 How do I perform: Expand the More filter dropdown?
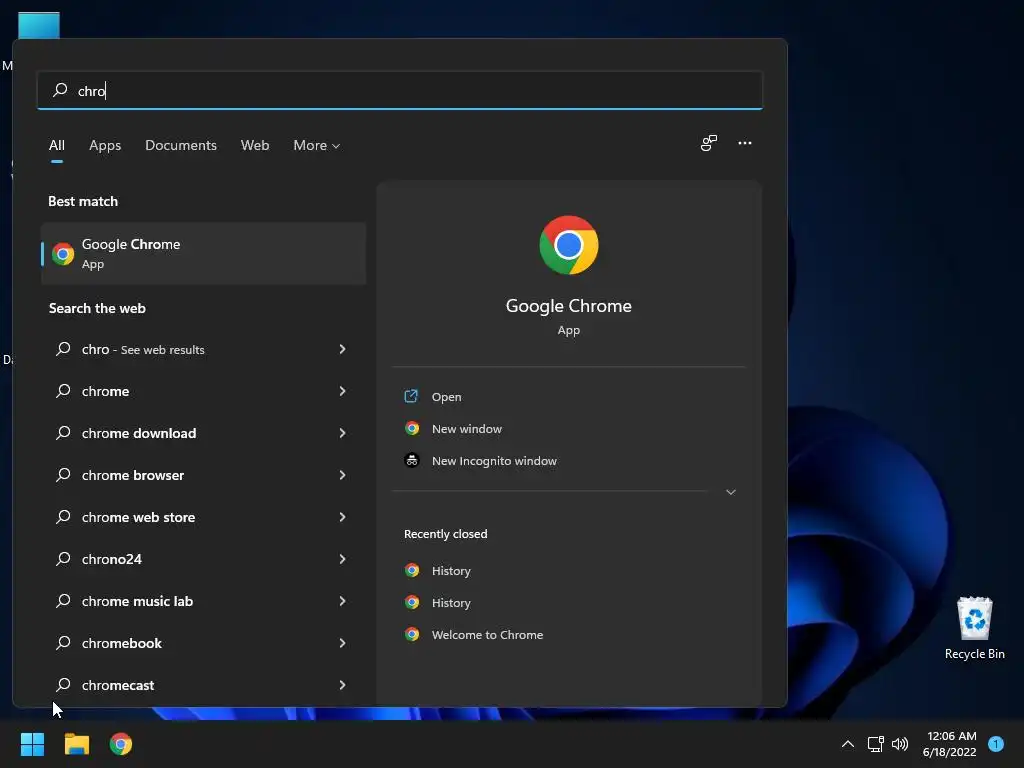tap(317, 145)
